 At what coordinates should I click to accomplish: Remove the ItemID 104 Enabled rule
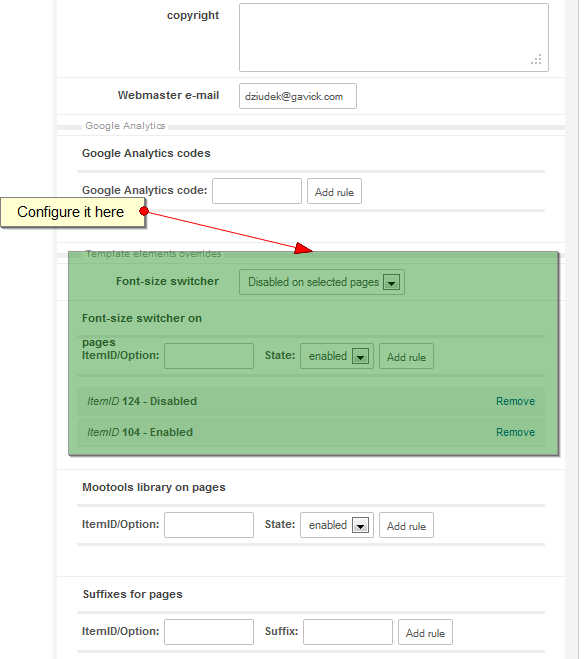coord(515,432)
